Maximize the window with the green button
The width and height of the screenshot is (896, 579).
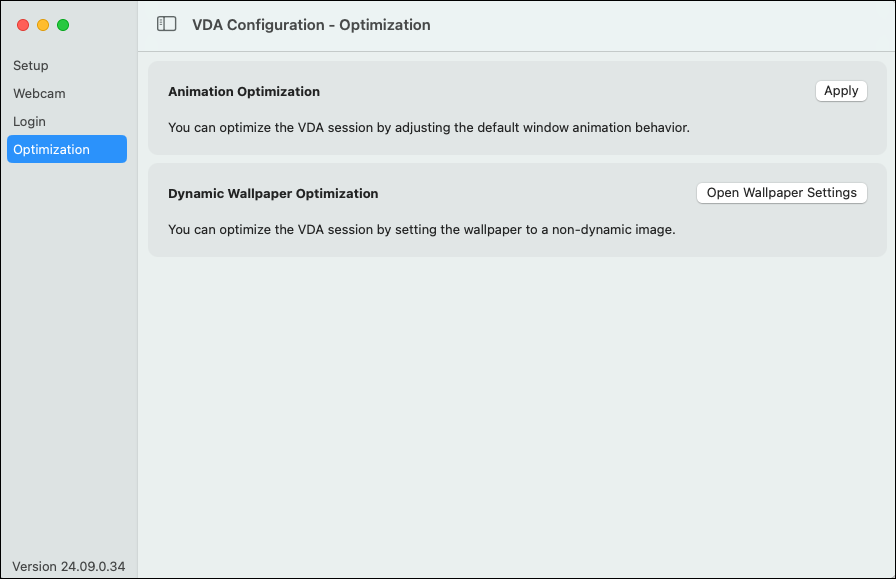pyautogui.click(x=63, y=25)
